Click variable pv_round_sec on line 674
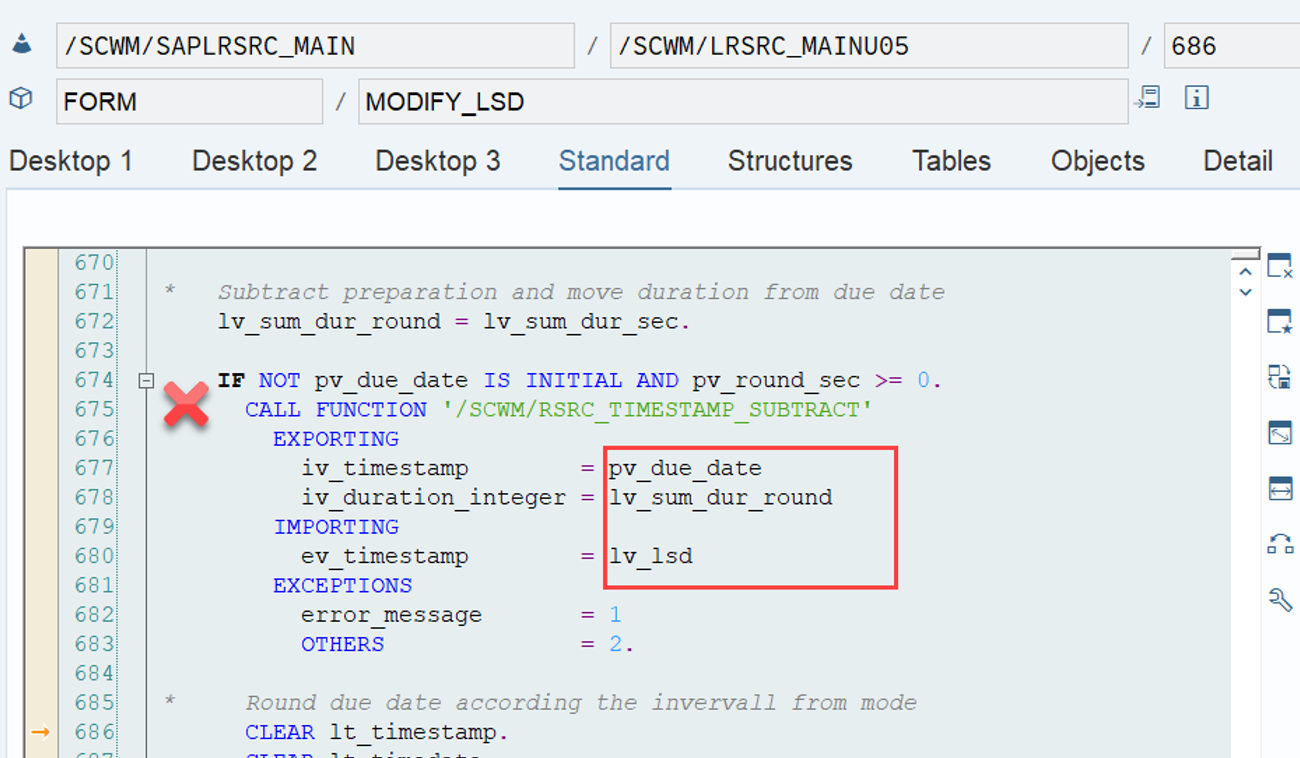The width and height of the screenshot is (1300, 758). 775,380
